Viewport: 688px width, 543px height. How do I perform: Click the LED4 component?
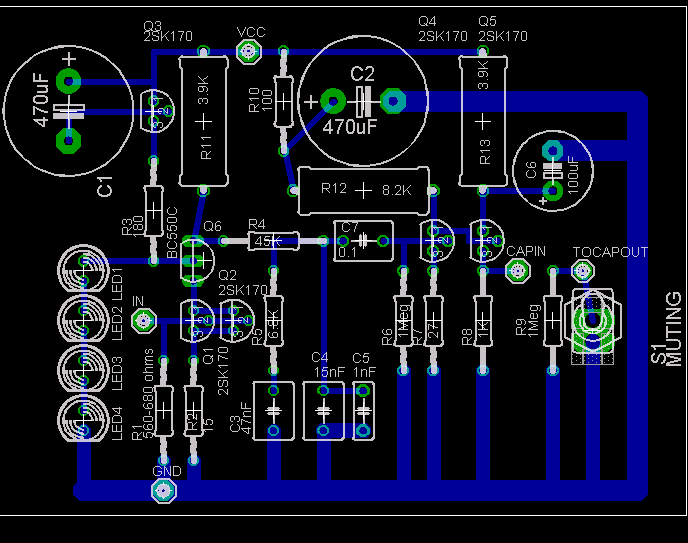[83, 420]
